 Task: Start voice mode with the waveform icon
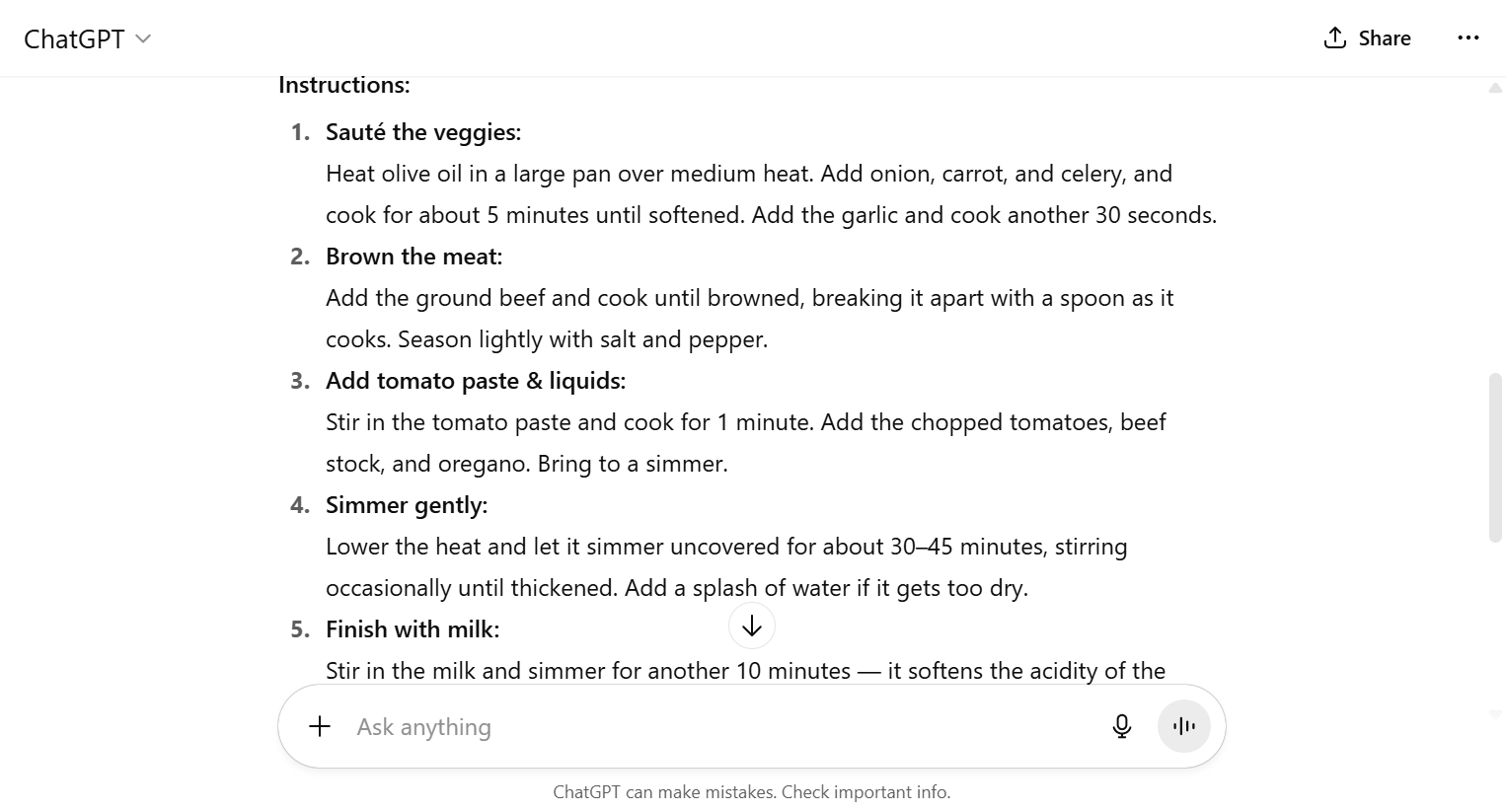[1183, 726]
